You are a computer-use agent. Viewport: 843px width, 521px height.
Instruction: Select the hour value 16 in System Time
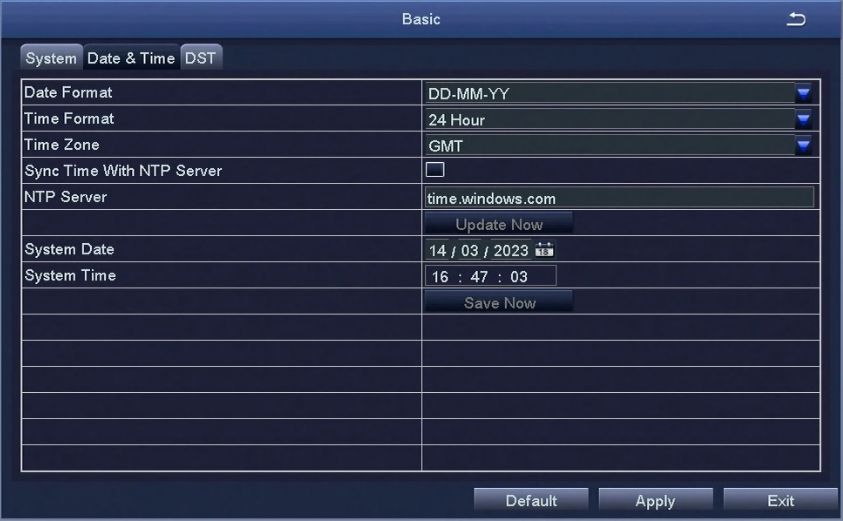pos(440,277)
